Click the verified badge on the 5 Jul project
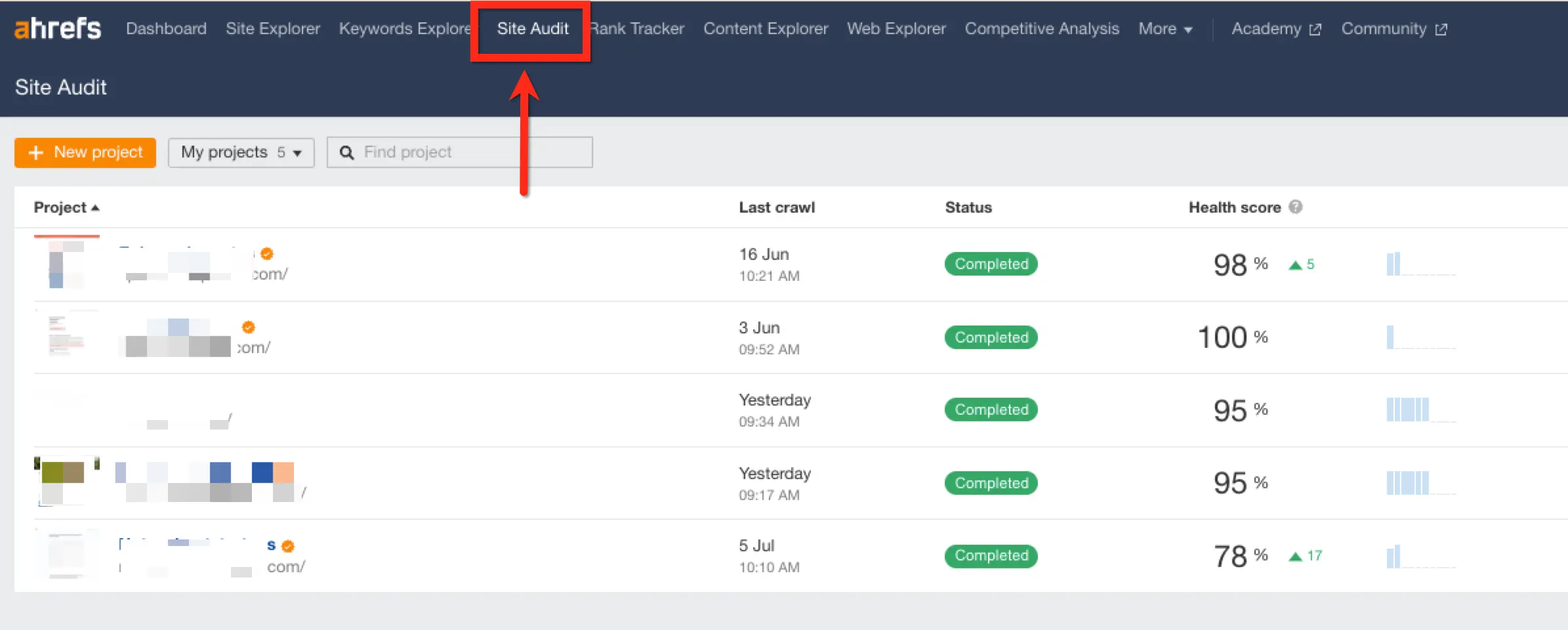 [x=288, y=546]
